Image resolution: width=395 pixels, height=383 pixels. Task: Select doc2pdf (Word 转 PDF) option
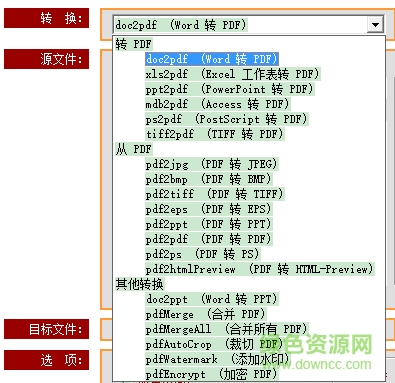click(x=212, y=59)
